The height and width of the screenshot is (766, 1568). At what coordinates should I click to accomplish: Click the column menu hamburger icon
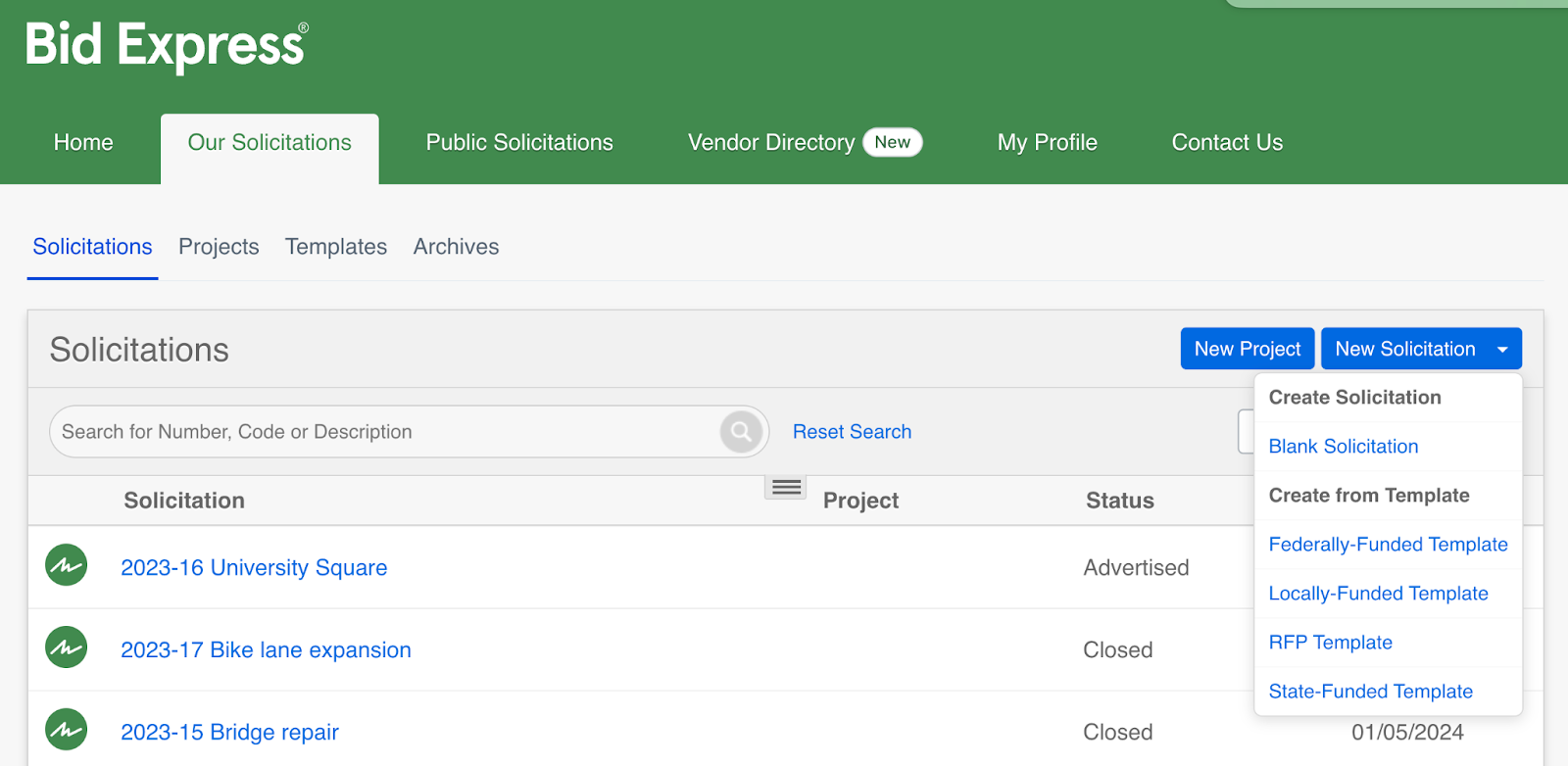(786, 488)
